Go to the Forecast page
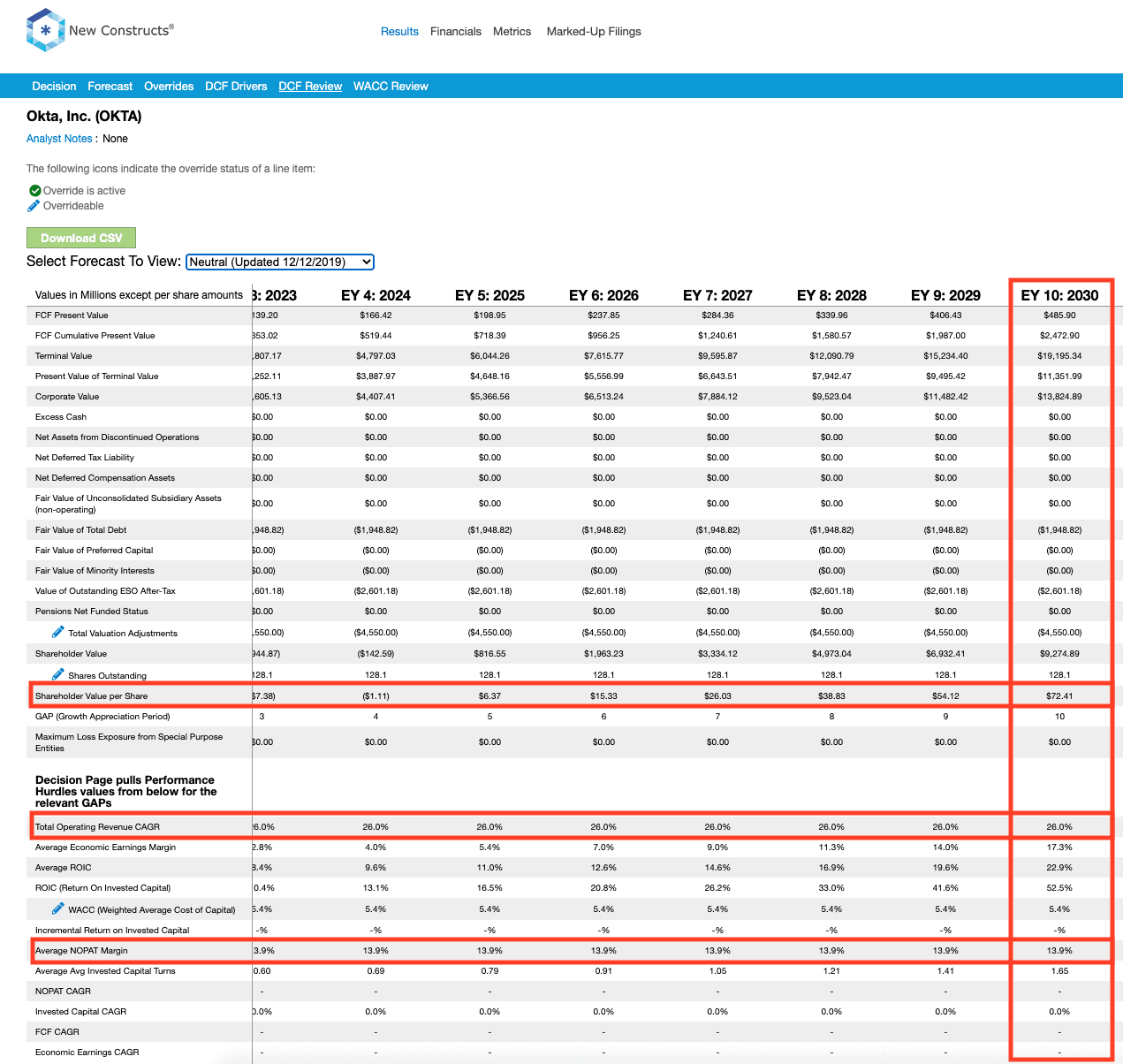 [110, 87]
